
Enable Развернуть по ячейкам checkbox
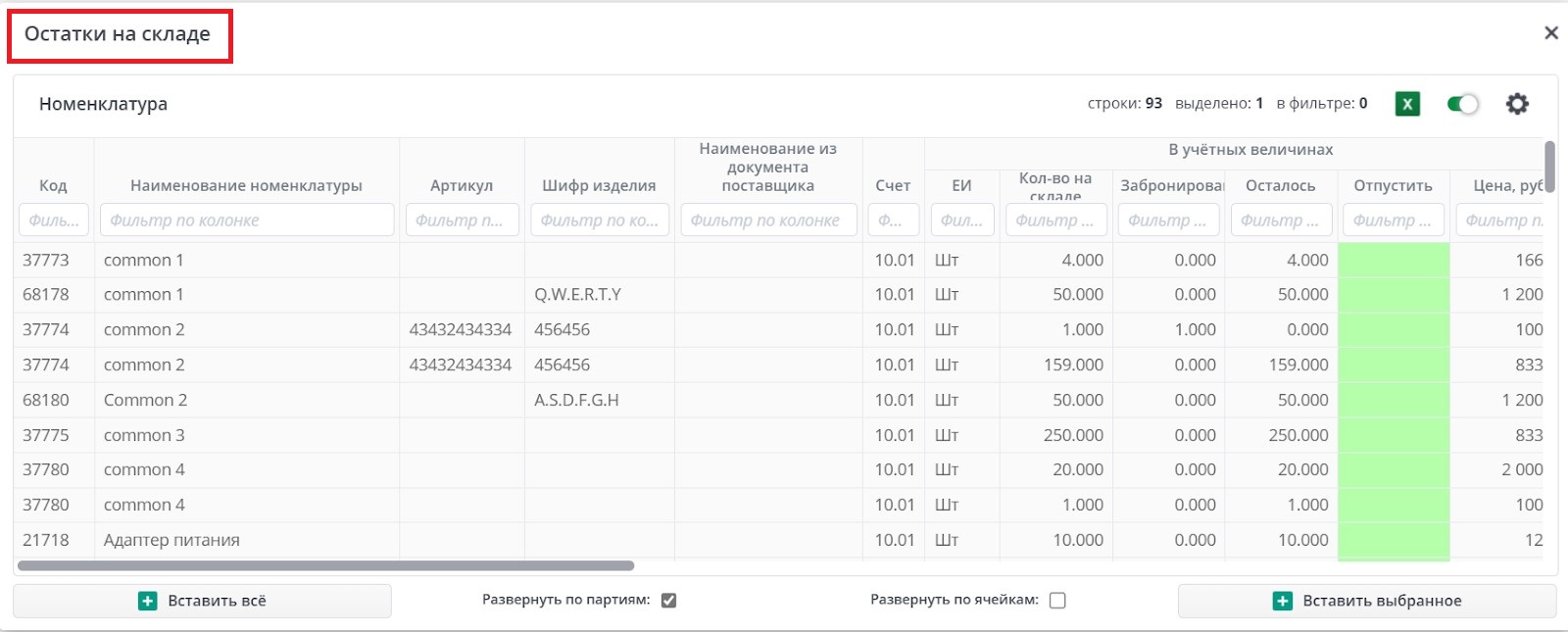[1057, 601]
